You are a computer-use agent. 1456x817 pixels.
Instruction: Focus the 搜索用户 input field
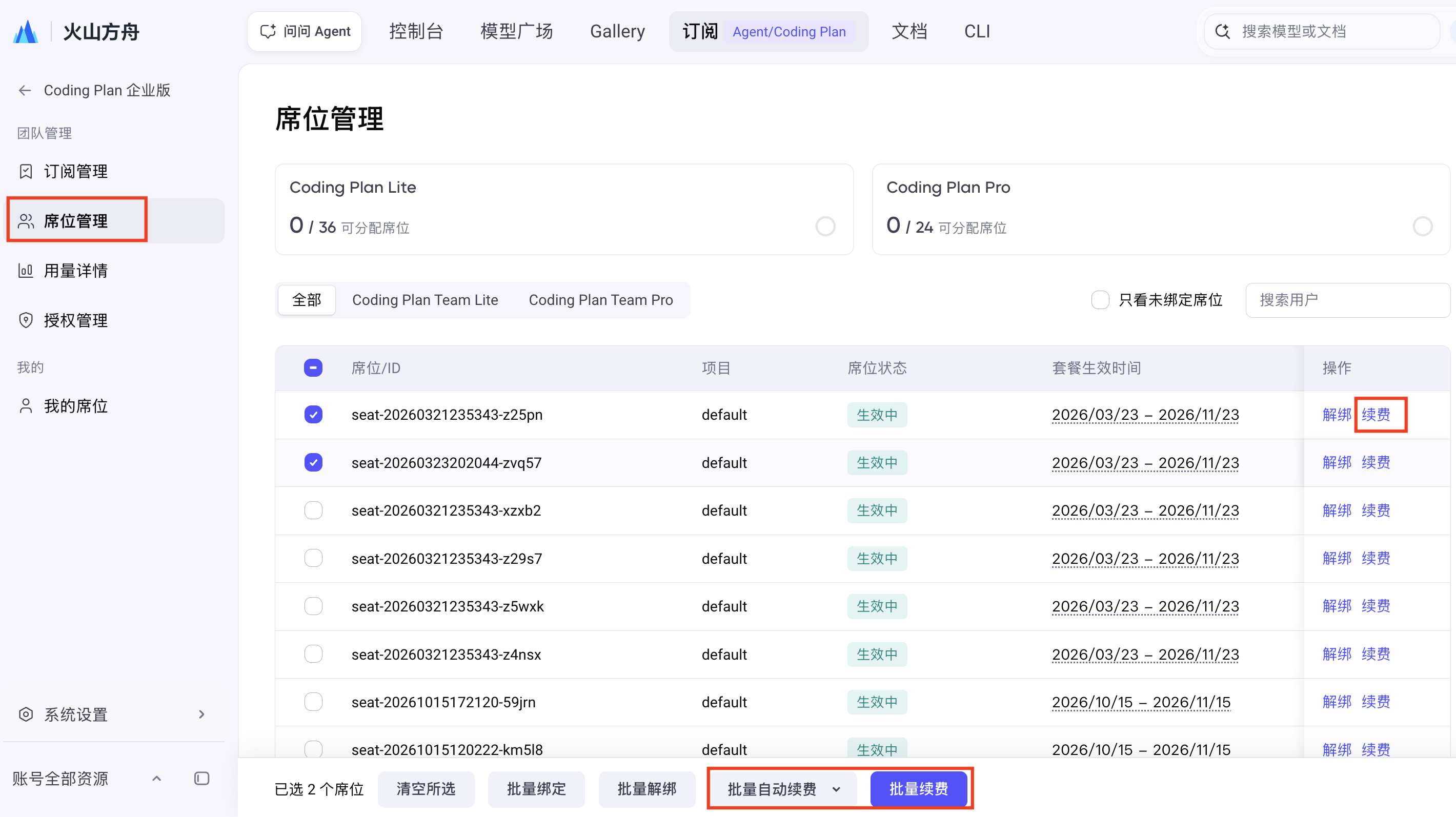click(1347, 300)
